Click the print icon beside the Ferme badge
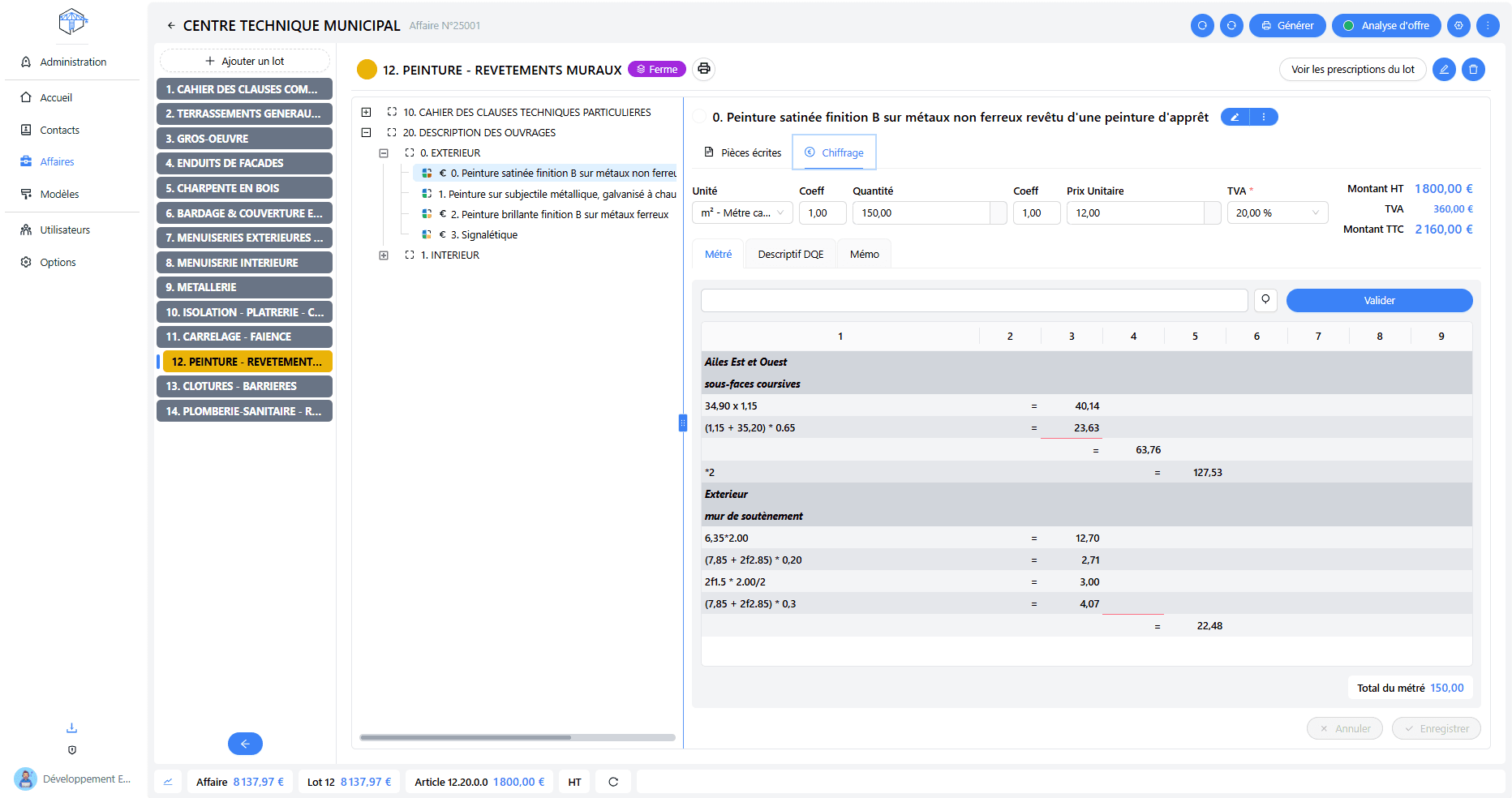 704,69
